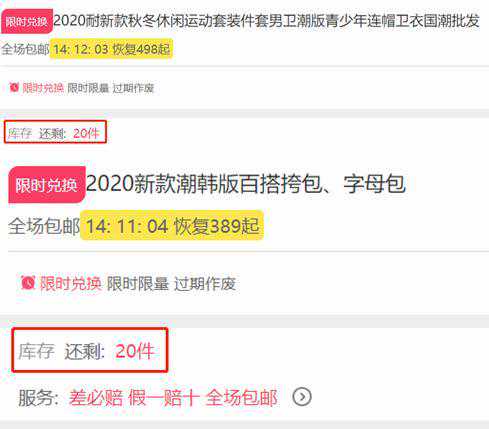Image resolution: width=489 pixels, height=429 pixels.
Task: Click the yellow 14:12:03 恢复498起 countdown tag
Action: pos(111,49)
